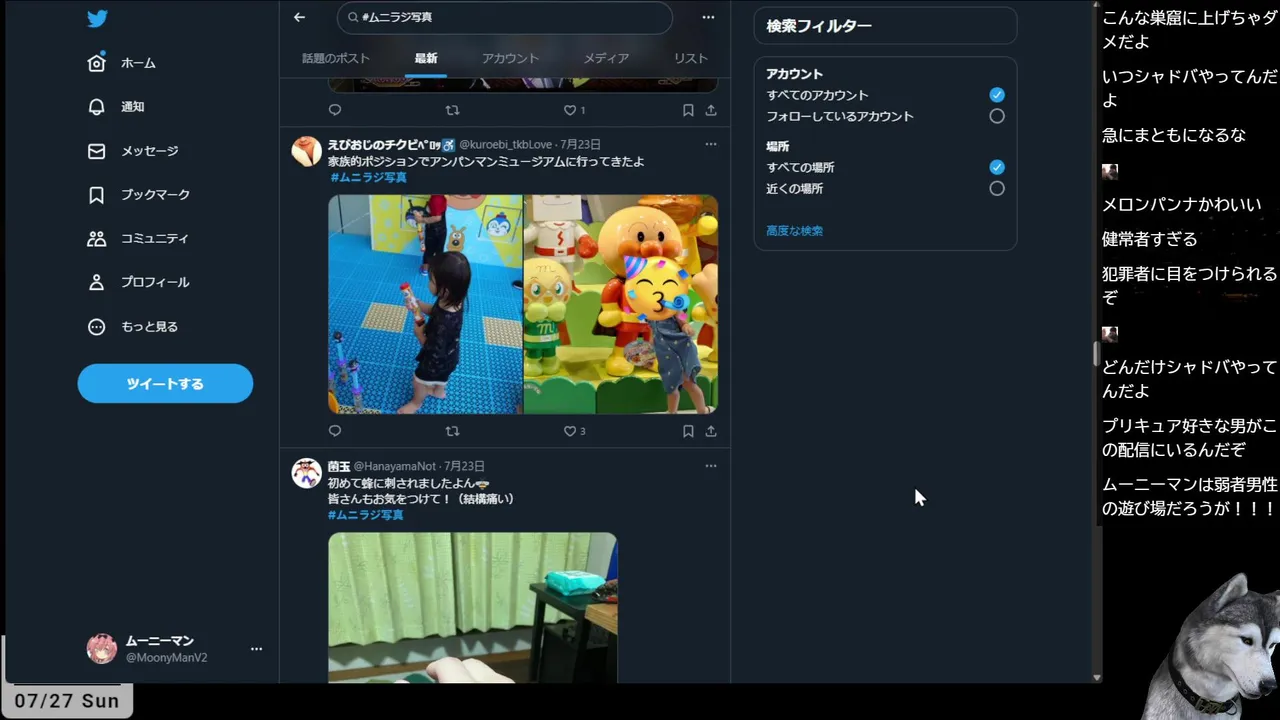Reply to the topmost partial post

point(335,110)
